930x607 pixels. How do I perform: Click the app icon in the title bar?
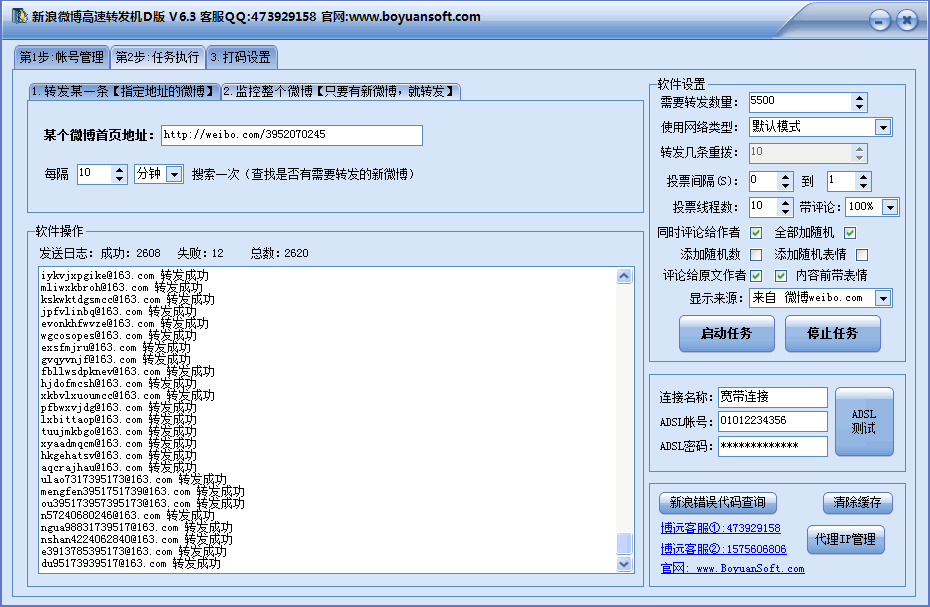point(20,16)
